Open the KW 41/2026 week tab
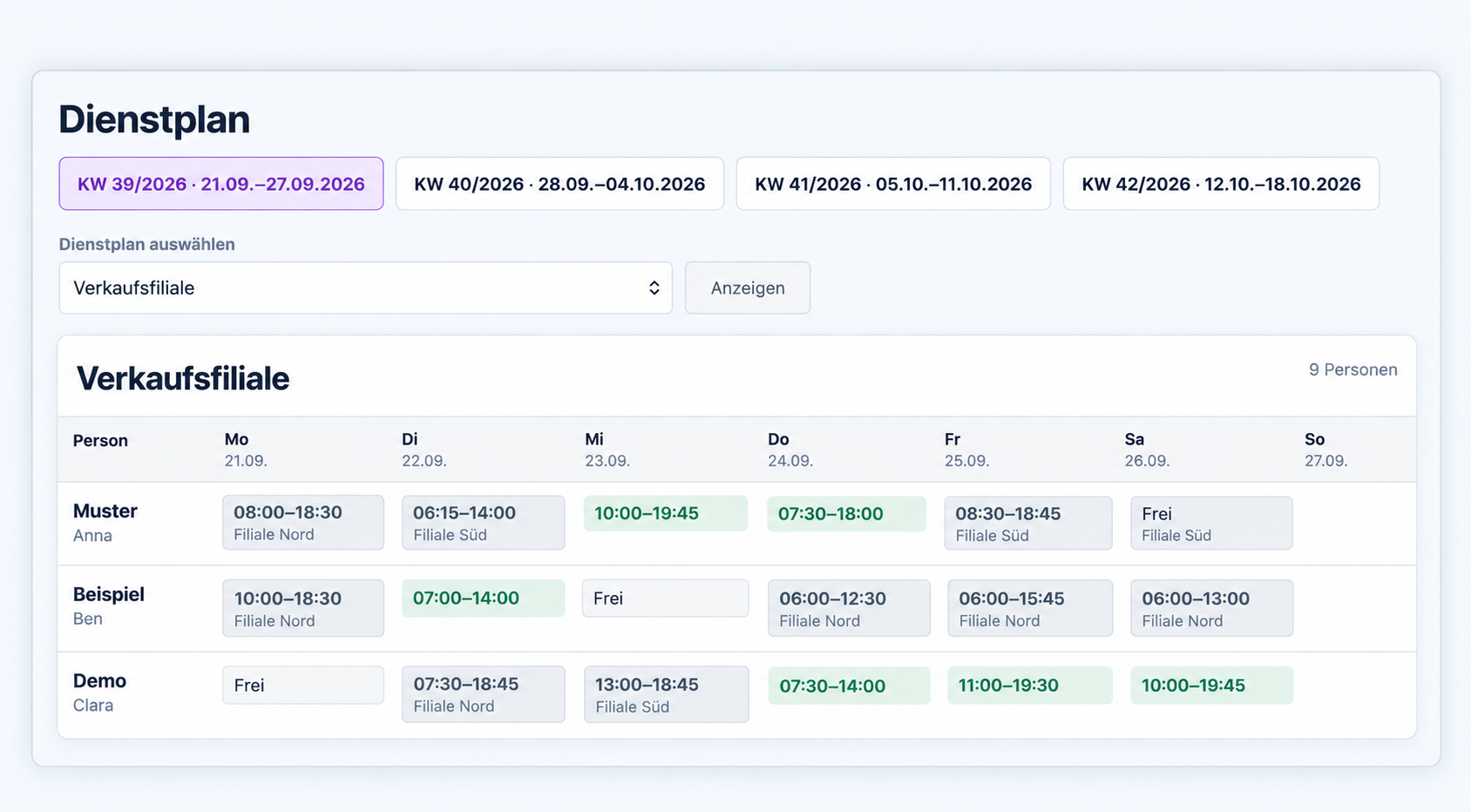 click(893, 184)
